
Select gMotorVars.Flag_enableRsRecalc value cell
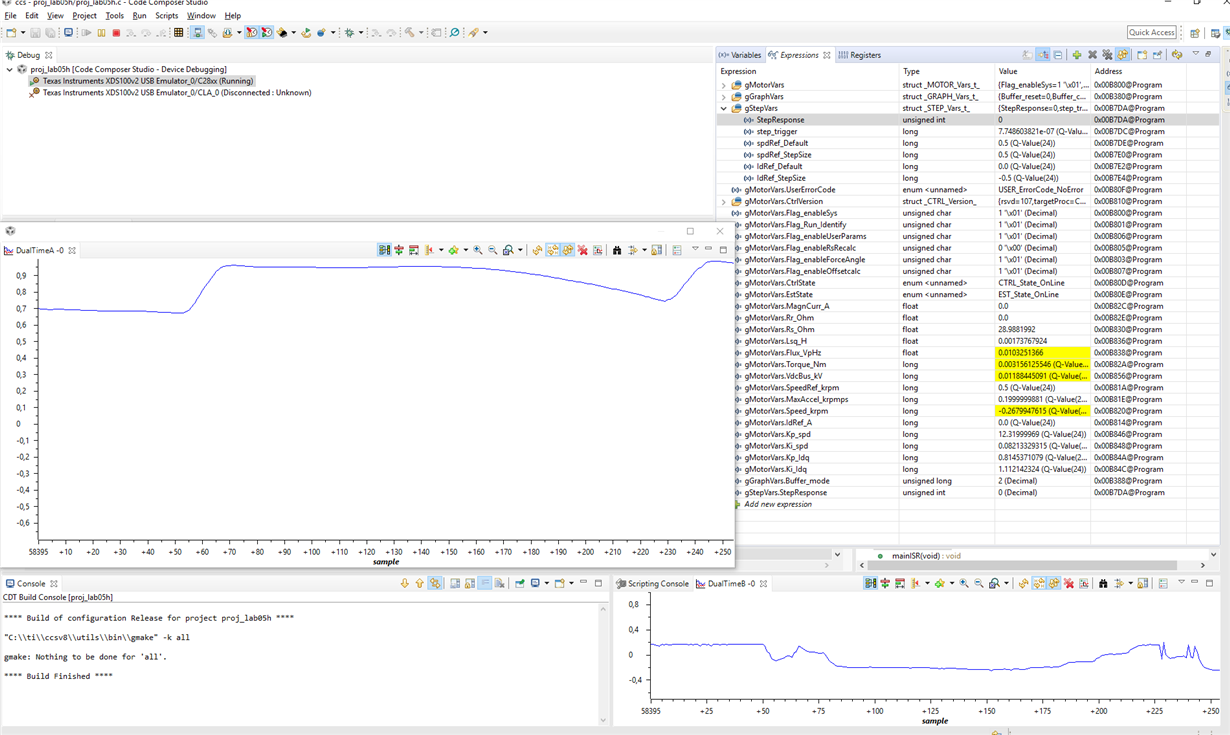tap(1042, 248)
